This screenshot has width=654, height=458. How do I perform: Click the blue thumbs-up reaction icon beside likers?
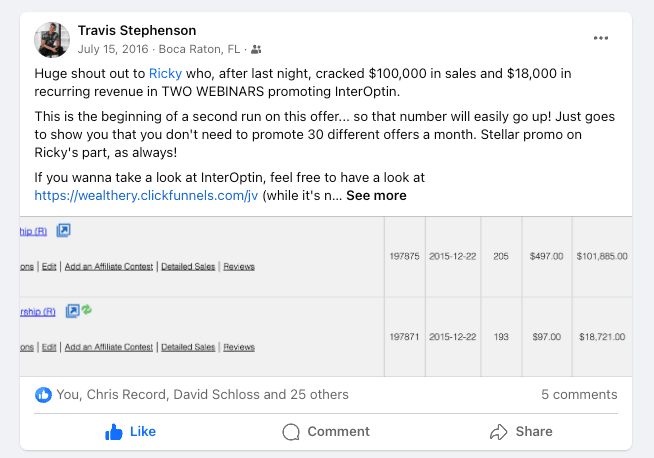point(43,395)
